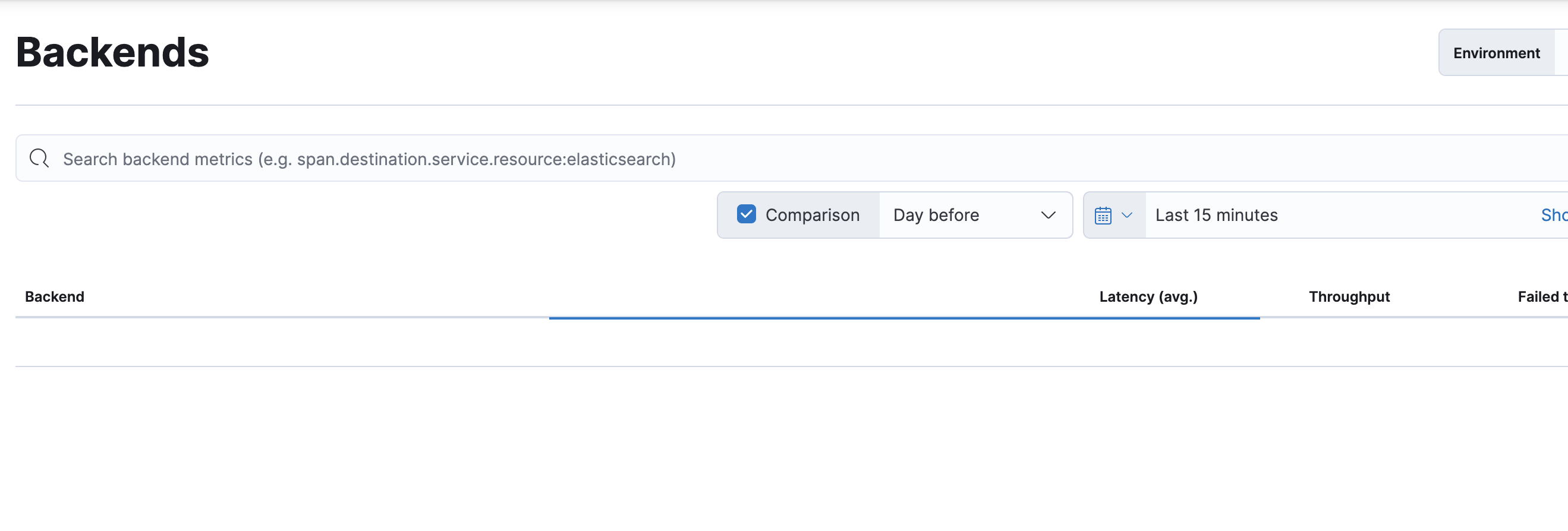
Task: Expand the date quick menu chevron
Action: tap(1127, 216)
